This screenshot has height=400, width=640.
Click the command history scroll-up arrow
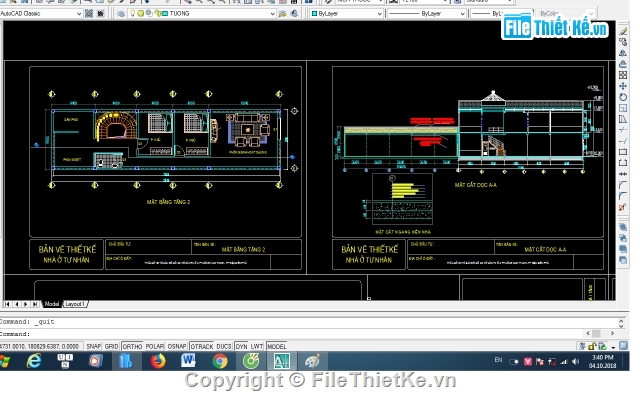pos(621,321)
